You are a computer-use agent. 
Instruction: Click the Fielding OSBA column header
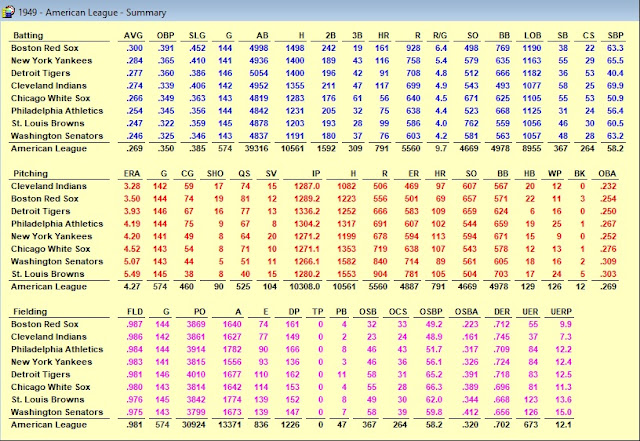pyautogui.click(x=466, y=312)
